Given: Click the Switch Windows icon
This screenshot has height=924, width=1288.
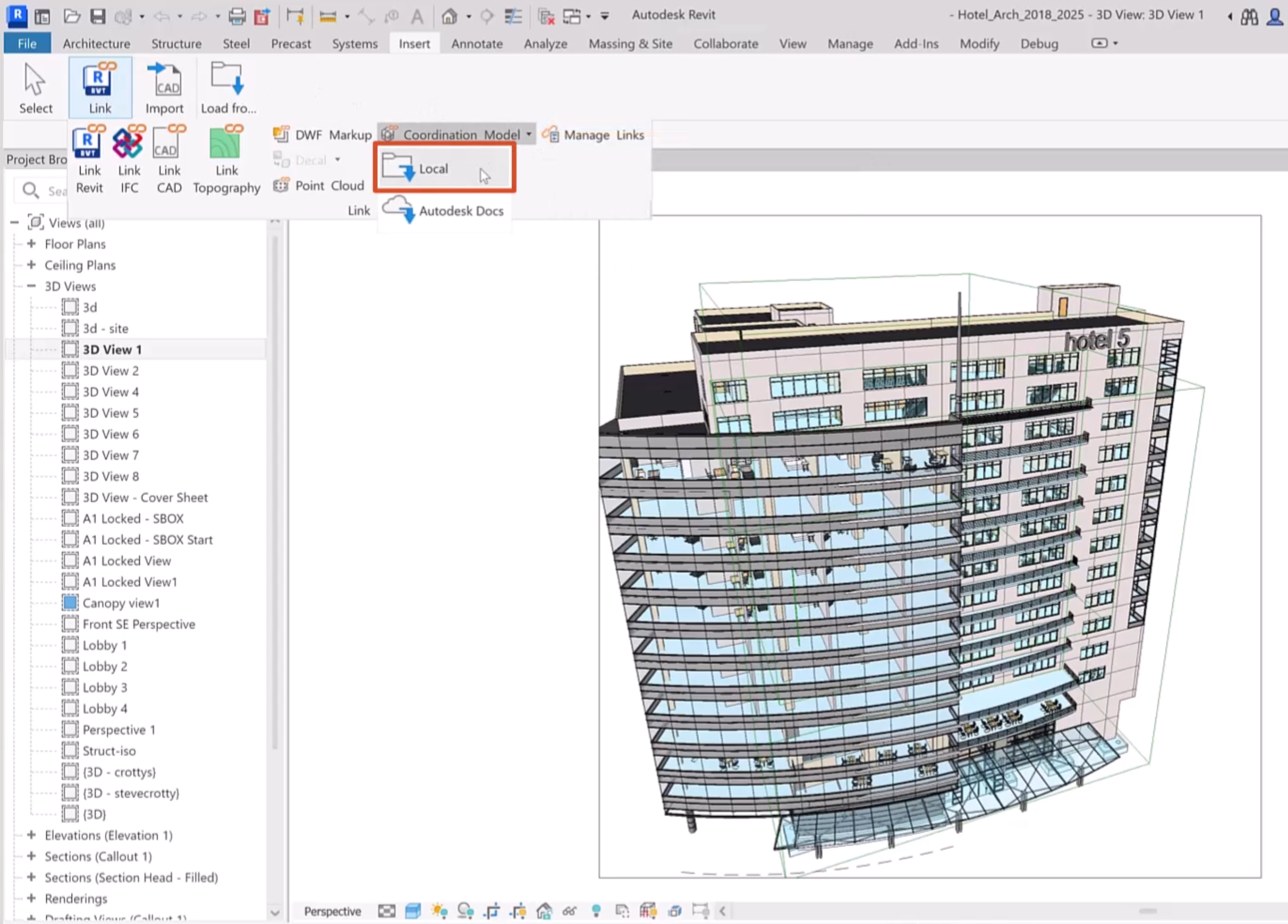Looking at the screenshot, I should coord(572,16).
